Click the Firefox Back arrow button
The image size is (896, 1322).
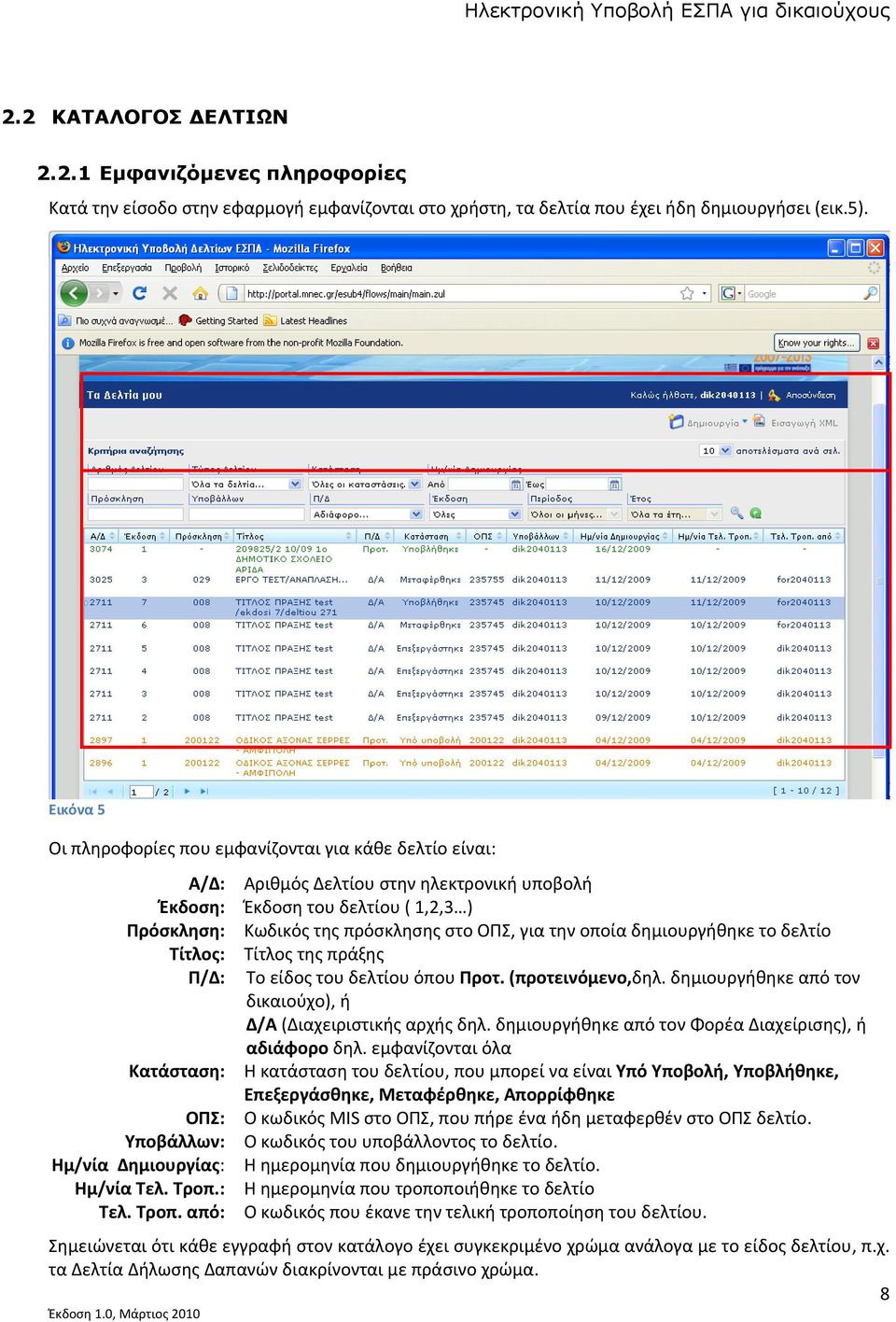coord(74,293)
